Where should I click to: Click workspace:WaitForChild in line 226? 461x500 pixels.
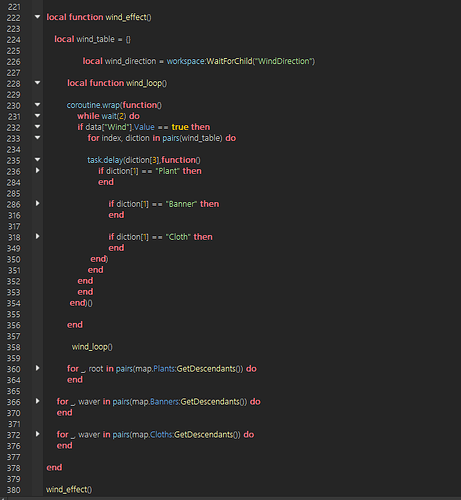(x=209, y=61)
